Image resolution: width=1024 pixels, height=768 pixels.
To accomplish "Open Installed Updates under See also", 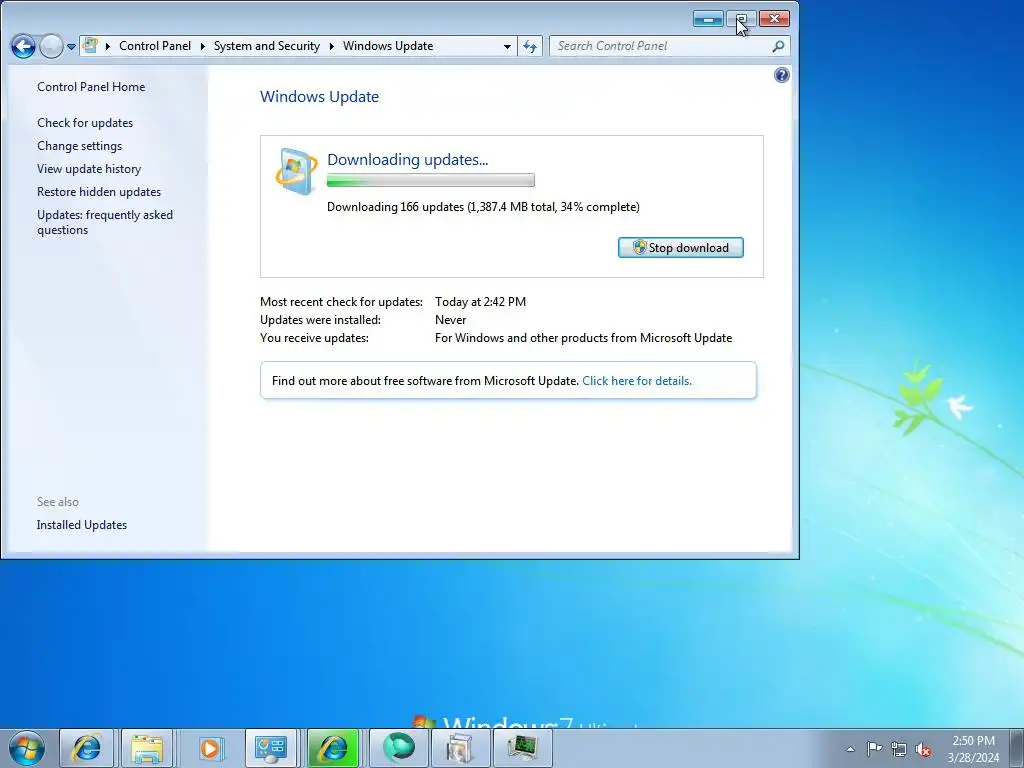I will (82, 525).
